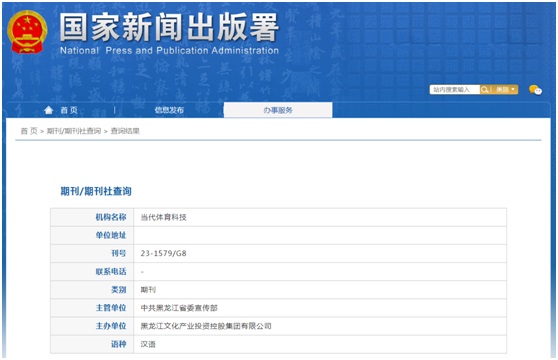Viewport: 558px width, 360px height.
Task: Select the 语种 label cell
Action: click(92, 344)
